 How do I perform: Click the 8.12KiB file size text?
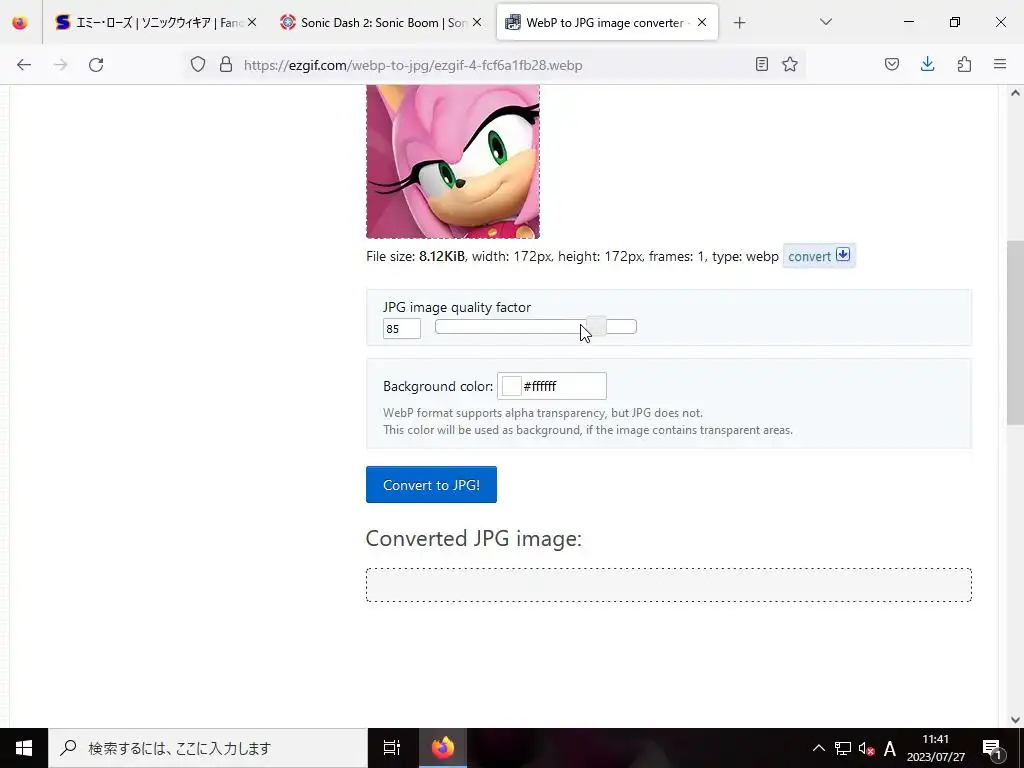pyautogui.click(x=441, y=256)
